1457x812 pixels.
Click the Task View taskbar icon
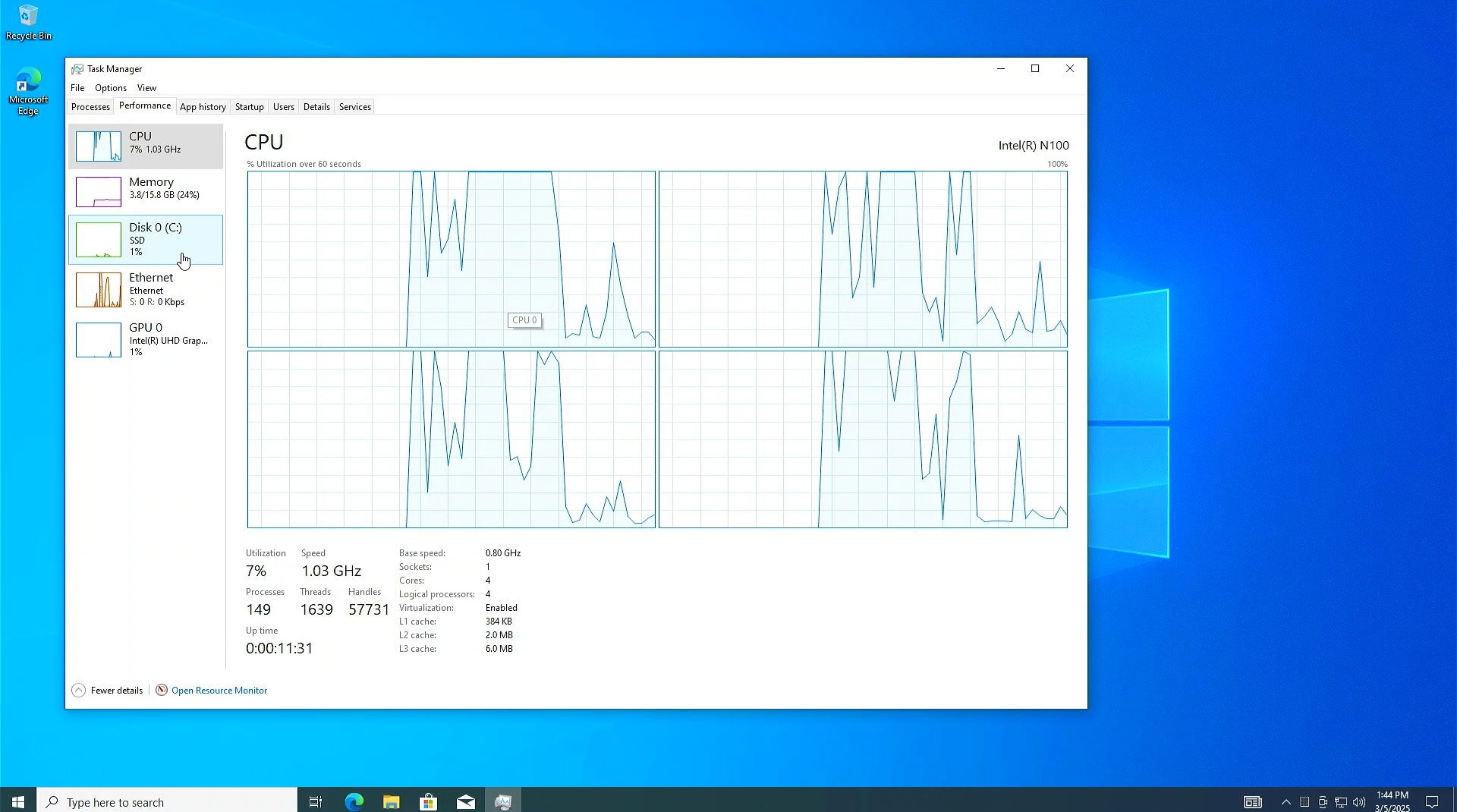pos(316,801)
